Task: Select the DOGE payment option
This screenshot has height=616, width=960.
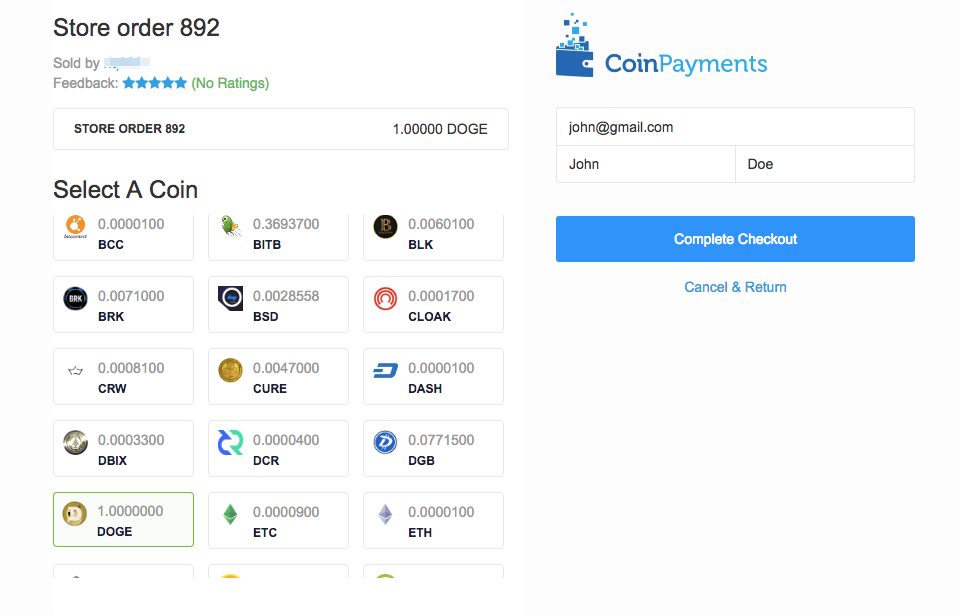Action: point(123,520)
